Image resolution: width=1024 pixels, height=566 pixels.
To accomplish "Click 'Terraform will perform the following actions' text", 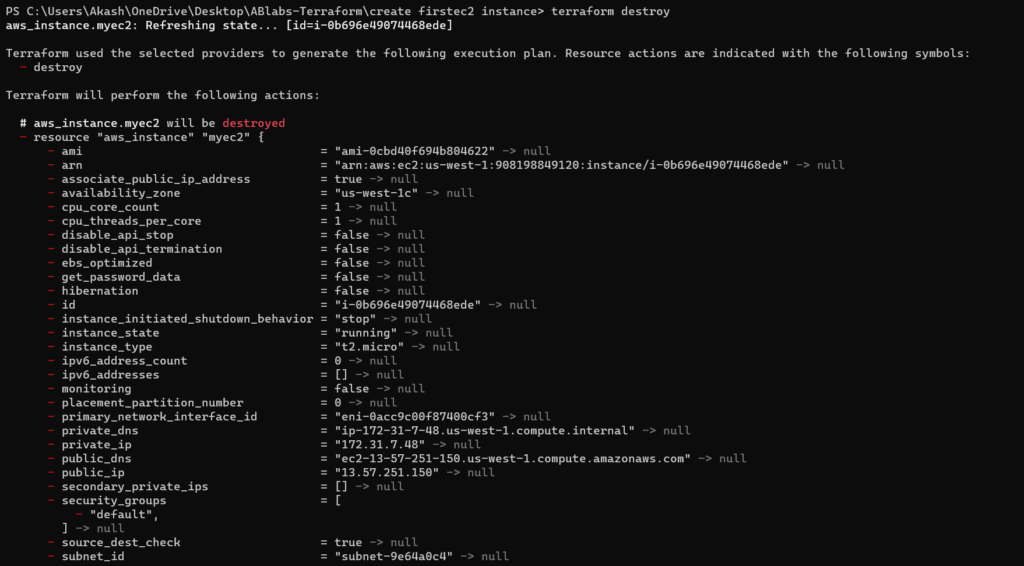I will pyautogui.click(x=163, y=95).
